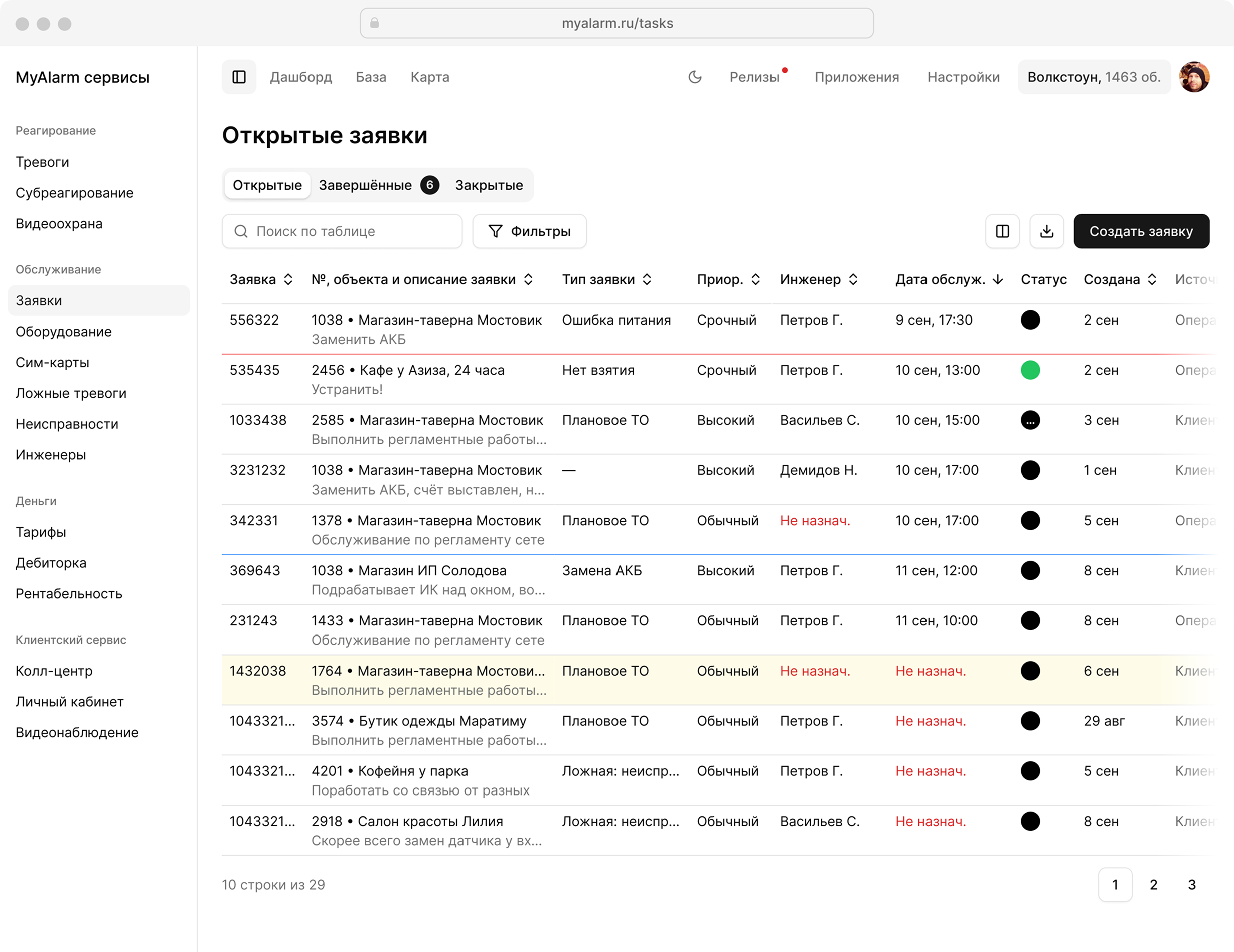Go to page 2
The image size is (1234, 952).
(1153, 885)
